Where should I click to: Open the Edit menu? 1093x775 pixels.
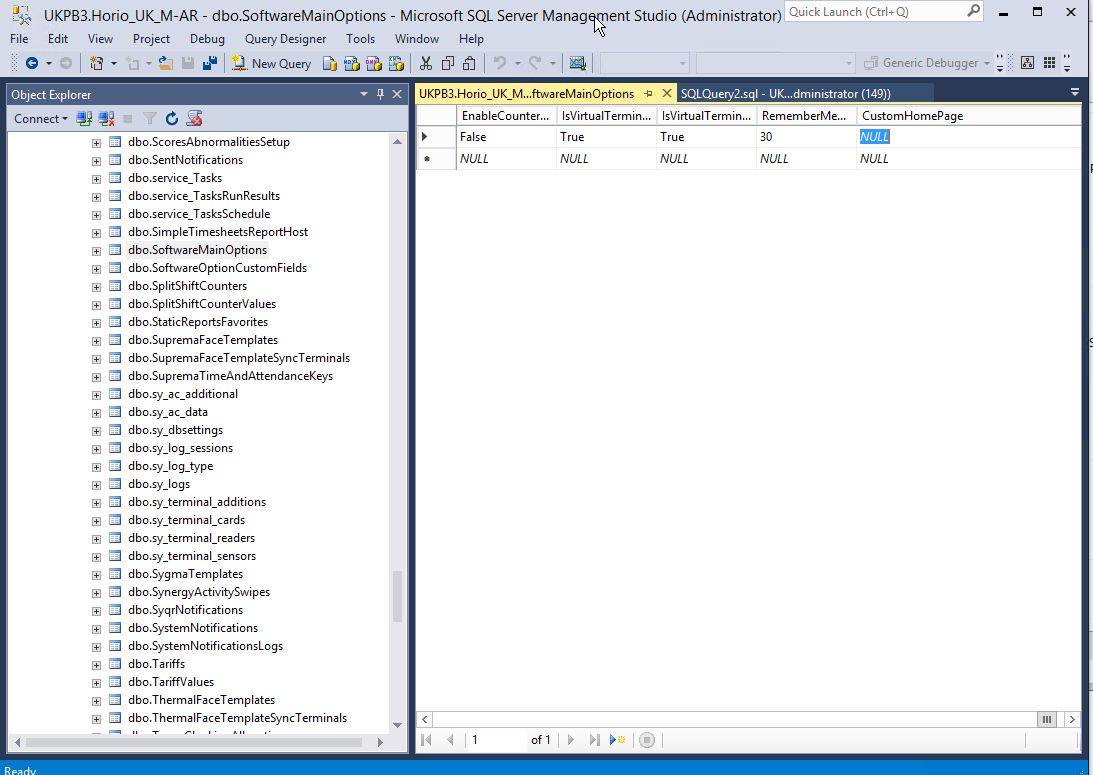click(x=58, y=39)
